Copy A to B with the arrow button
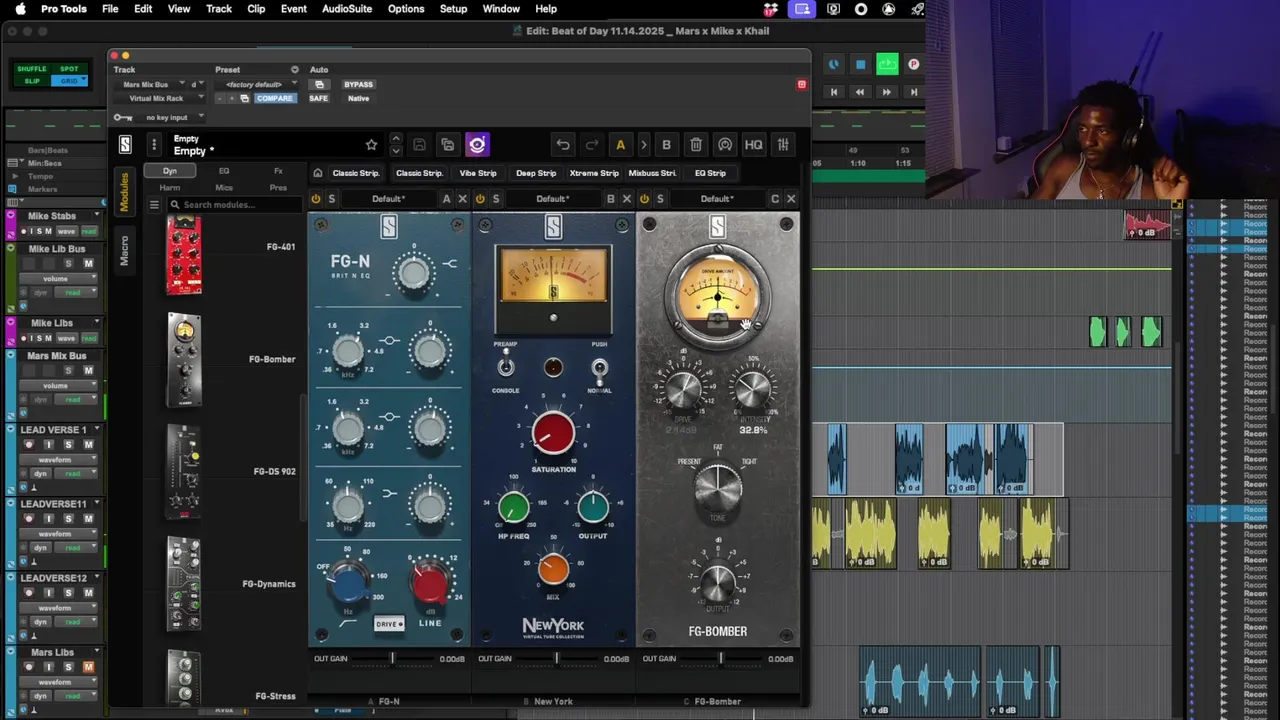The width and height of the screenshot is (1280, 720). tap(643, 145)
